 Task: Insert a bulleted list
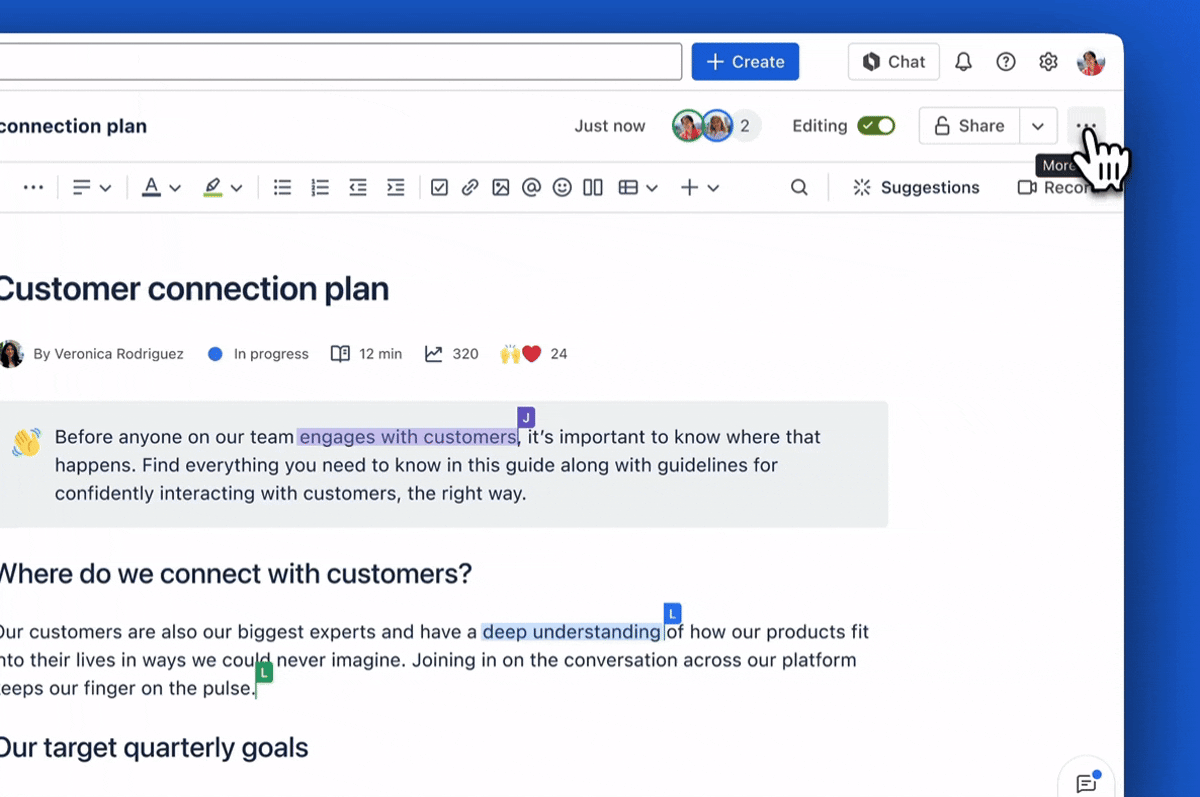point(282,187)
